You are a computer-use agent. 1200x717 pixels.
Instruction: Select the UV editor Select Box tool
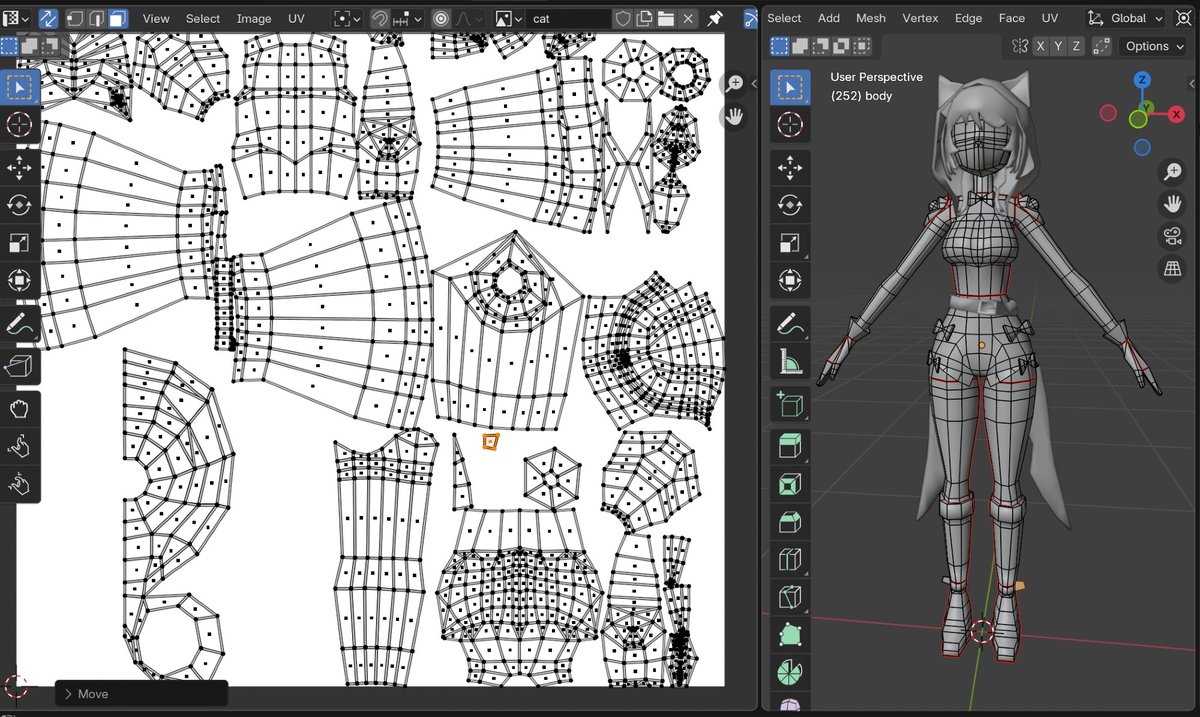20,88
